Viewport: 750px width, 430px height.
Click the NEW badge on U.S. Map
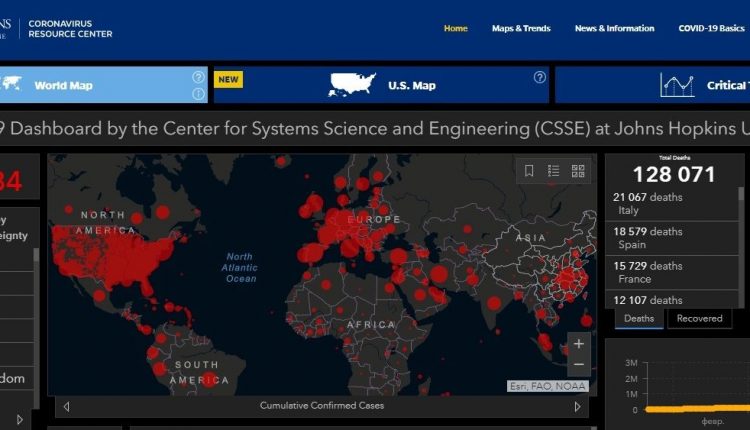coord(228,79)
